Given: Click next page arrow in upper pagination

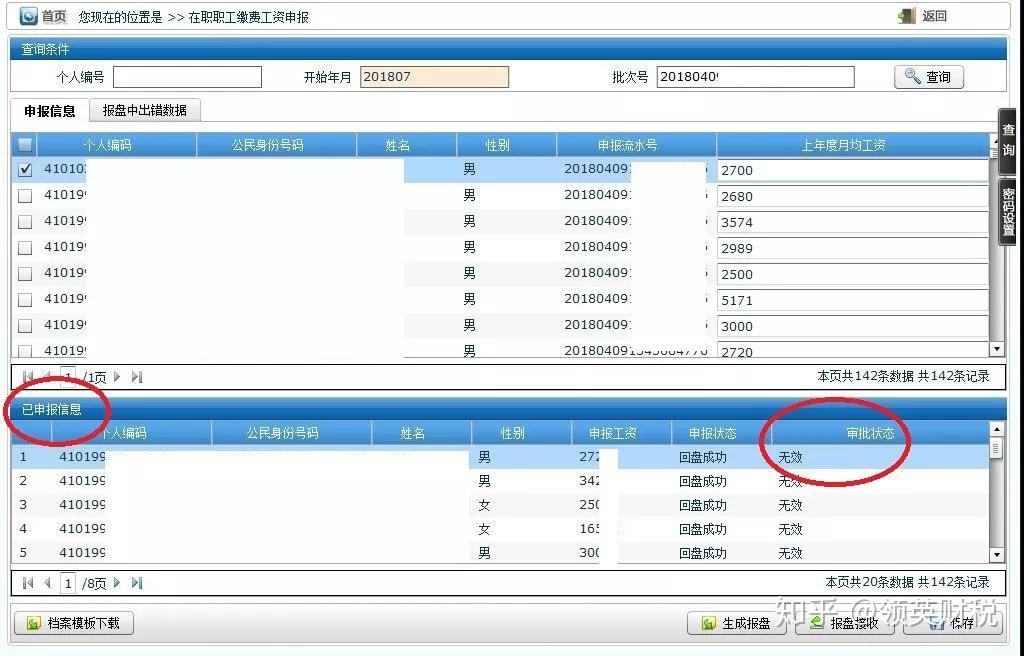Looking at the screenshot, I should [x=117, y=376].
